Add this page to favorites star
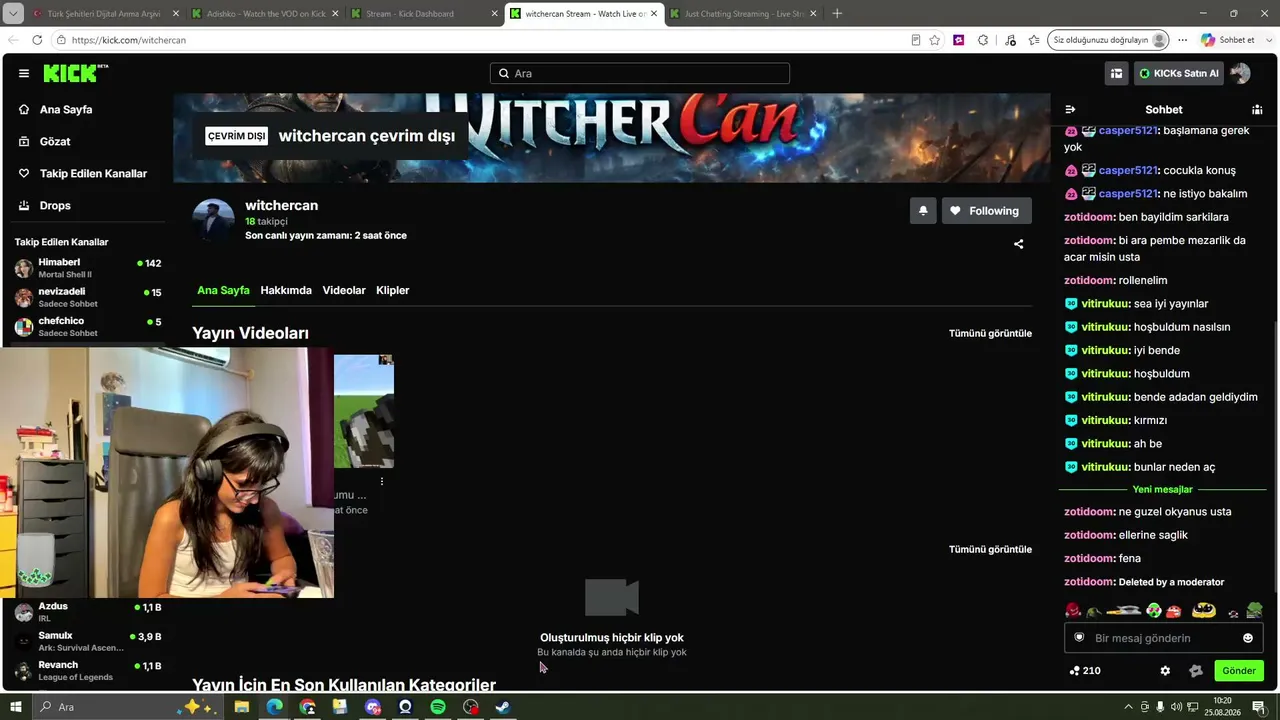Image resolution: width=1280 pixels, height=720 pixels. tap(935, 40)
